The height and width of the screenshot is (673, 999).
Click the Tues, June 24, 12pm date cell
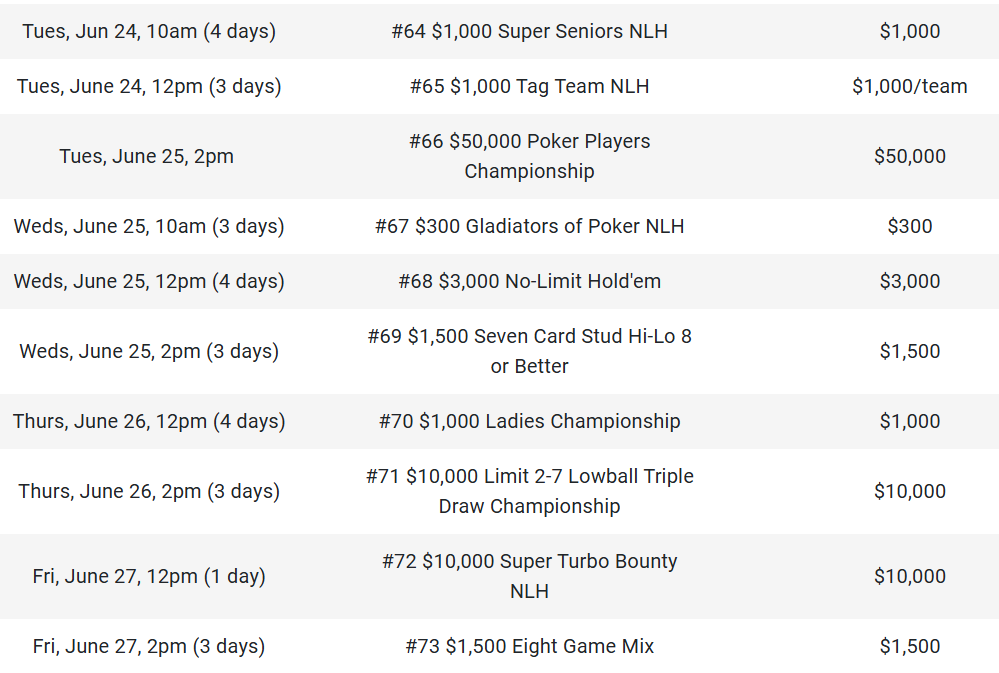point(149,86)
